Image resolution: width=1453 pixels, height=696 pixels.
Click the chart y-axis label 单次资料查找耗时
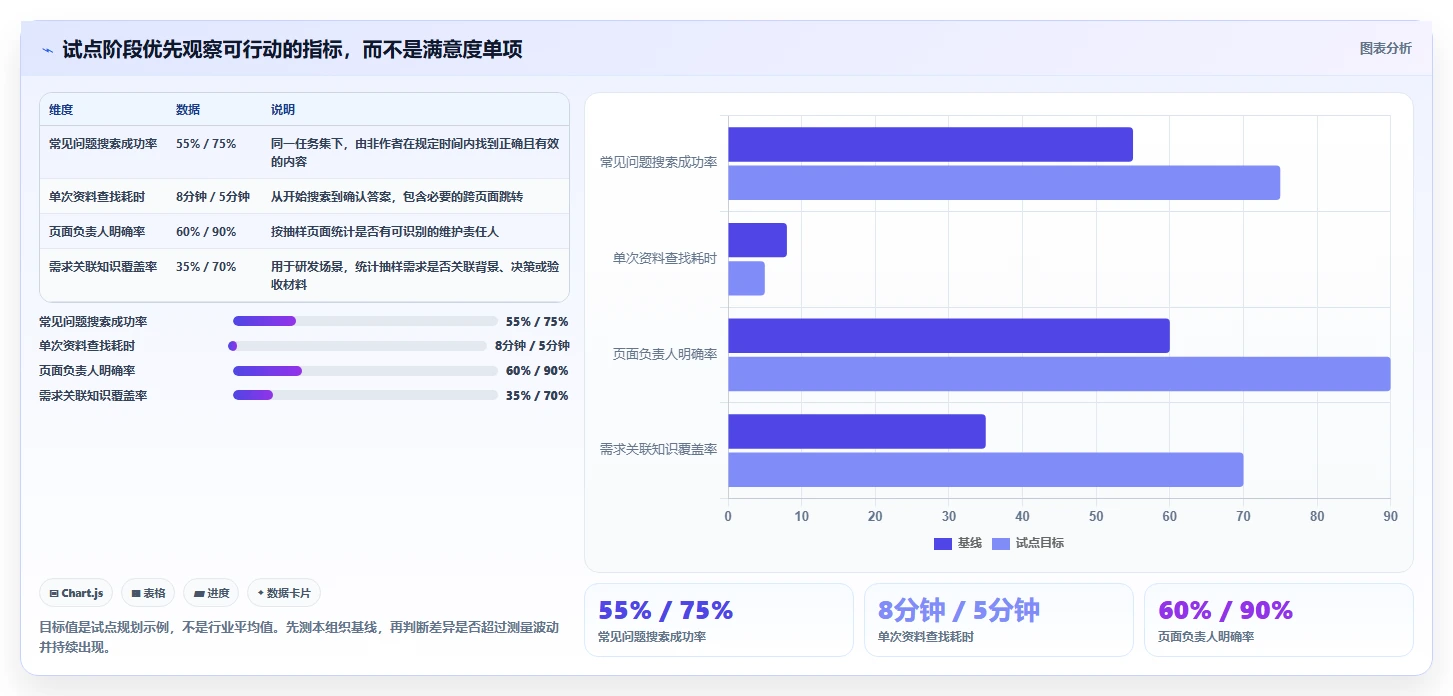(665, 258)
